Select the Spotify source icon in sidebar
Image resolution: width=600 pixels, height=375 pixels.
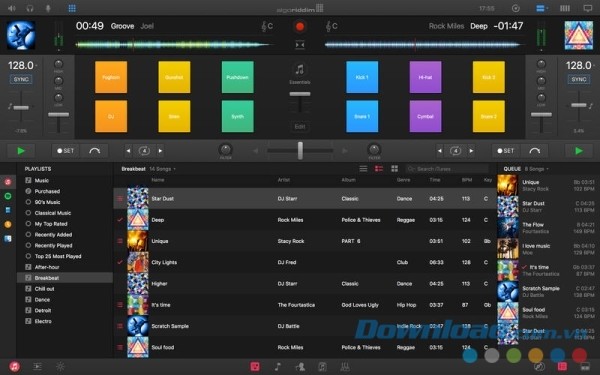[8, 196]
